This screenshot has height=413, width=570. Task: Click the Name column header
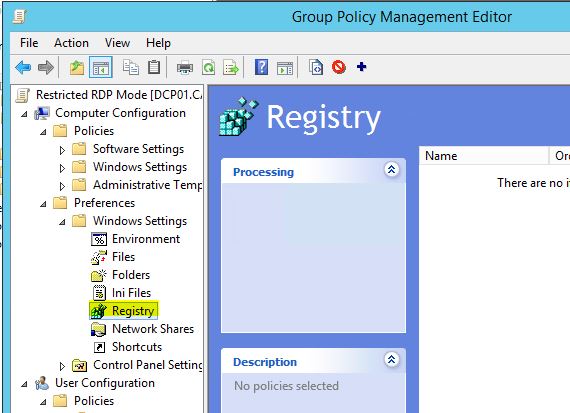[x=484, y=156]
